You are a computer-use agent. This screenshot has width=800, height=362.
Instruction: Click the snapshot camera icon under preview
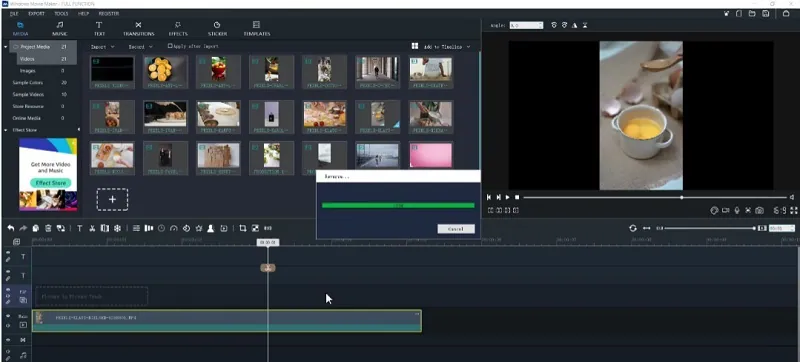[760, 210]
